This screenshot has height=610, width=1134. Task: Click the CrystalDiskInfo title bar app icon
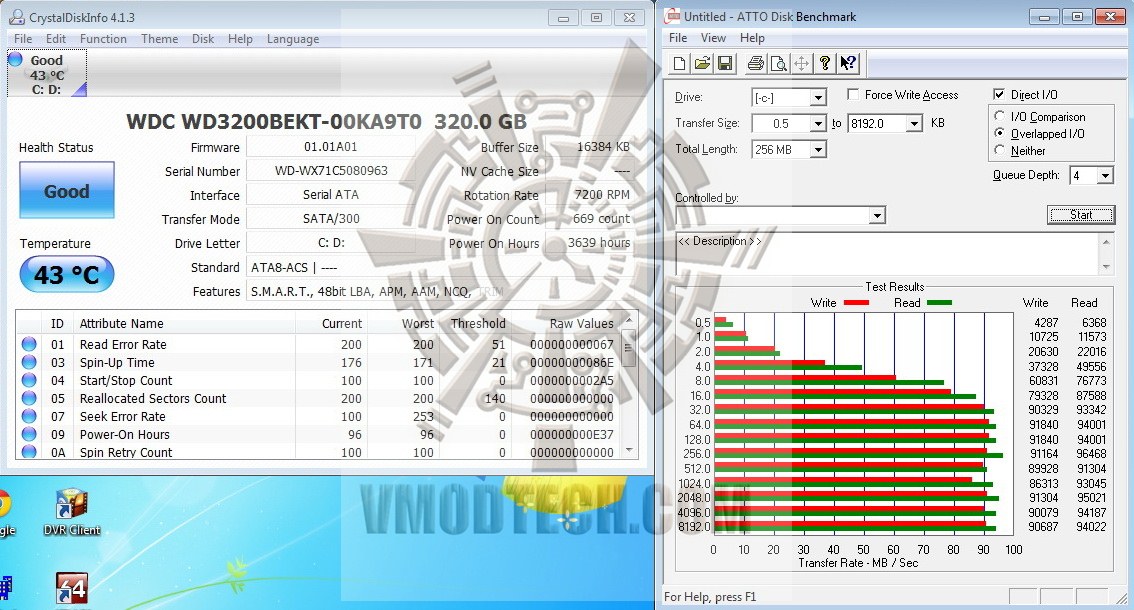[16, 17]
